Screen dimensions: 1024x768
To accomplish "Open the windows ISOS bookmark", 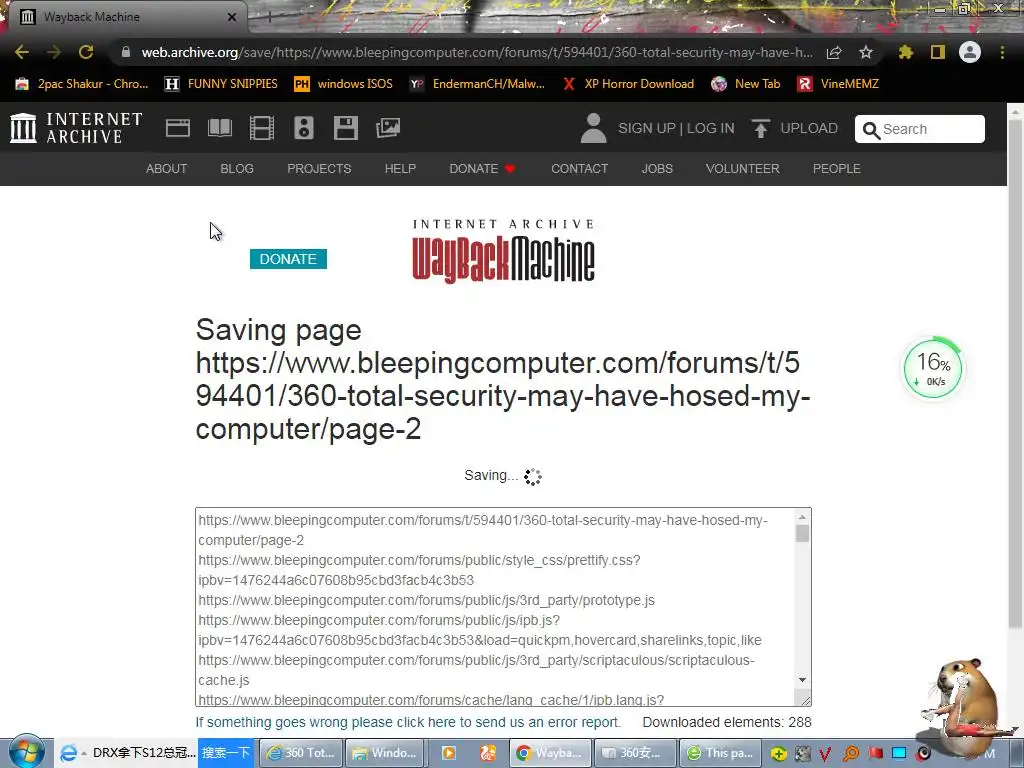I will (344, 84).
